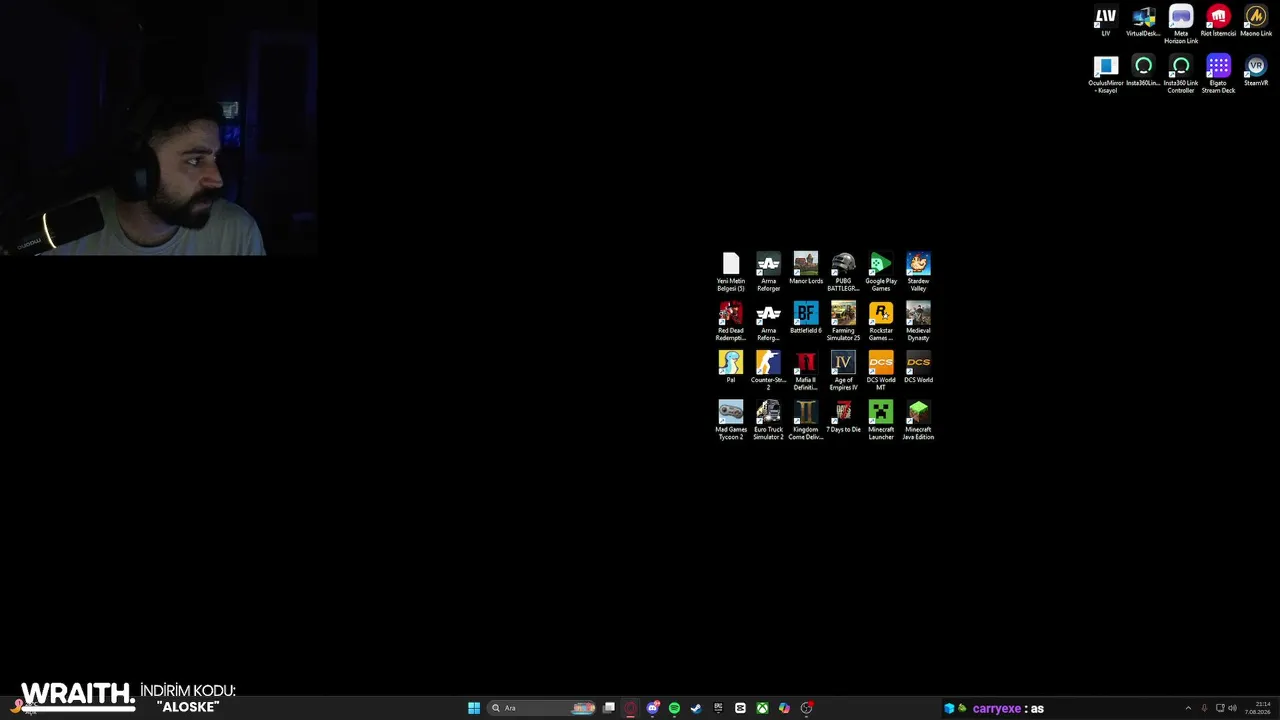Select the Euro Truck Simulator 2 shortcut
Screen dimensions: 1280x720
[x=768, y=420]
